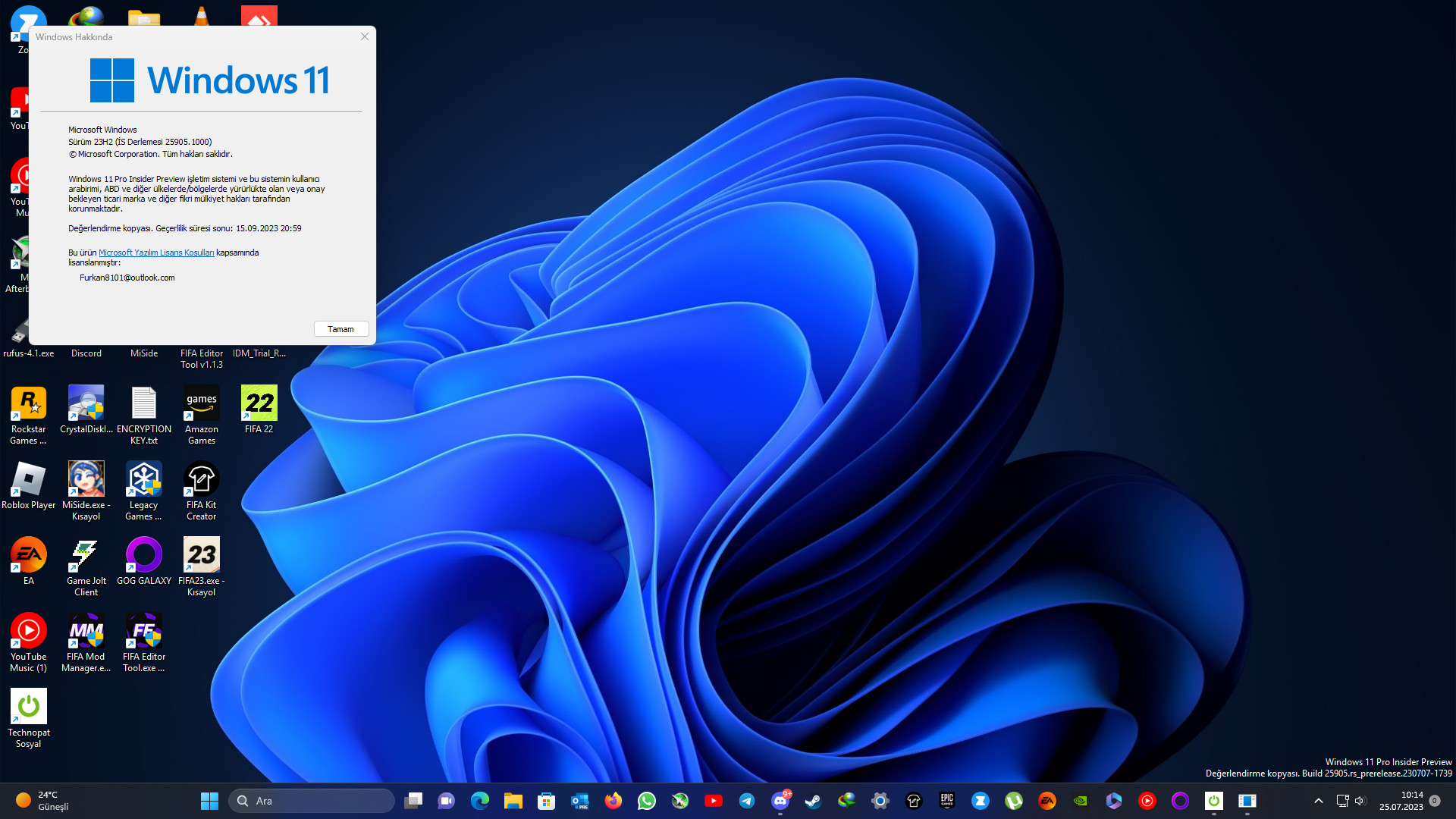
Task: Open WhatsApp from the taskbar
Action: (646, 801)
